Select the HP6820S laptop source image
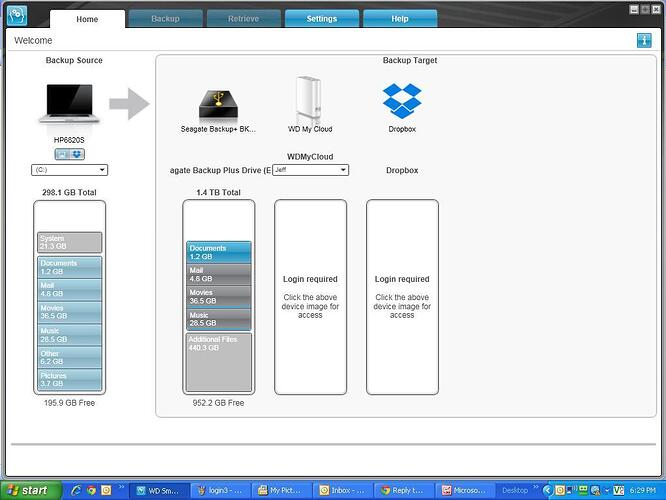This screenshot has height=500, width=666. point(69,104)
